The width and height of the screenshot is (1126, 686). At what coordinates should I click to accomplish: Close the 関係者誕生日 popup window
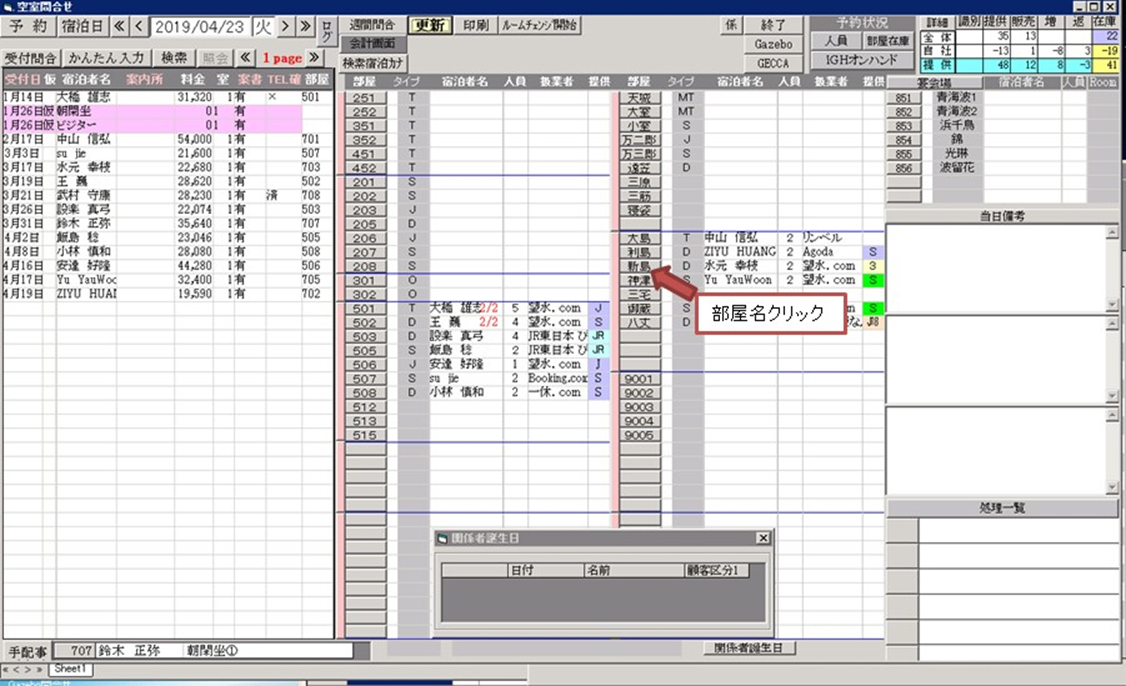coord(762,538)
